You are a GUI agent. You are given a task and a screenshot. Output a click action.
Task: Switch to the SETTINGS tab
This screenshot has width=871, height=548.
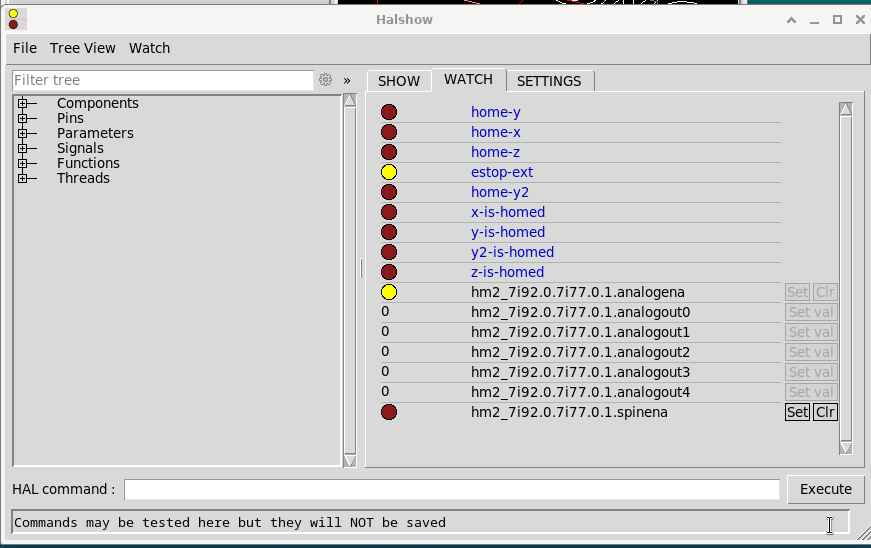pos(549,81)
